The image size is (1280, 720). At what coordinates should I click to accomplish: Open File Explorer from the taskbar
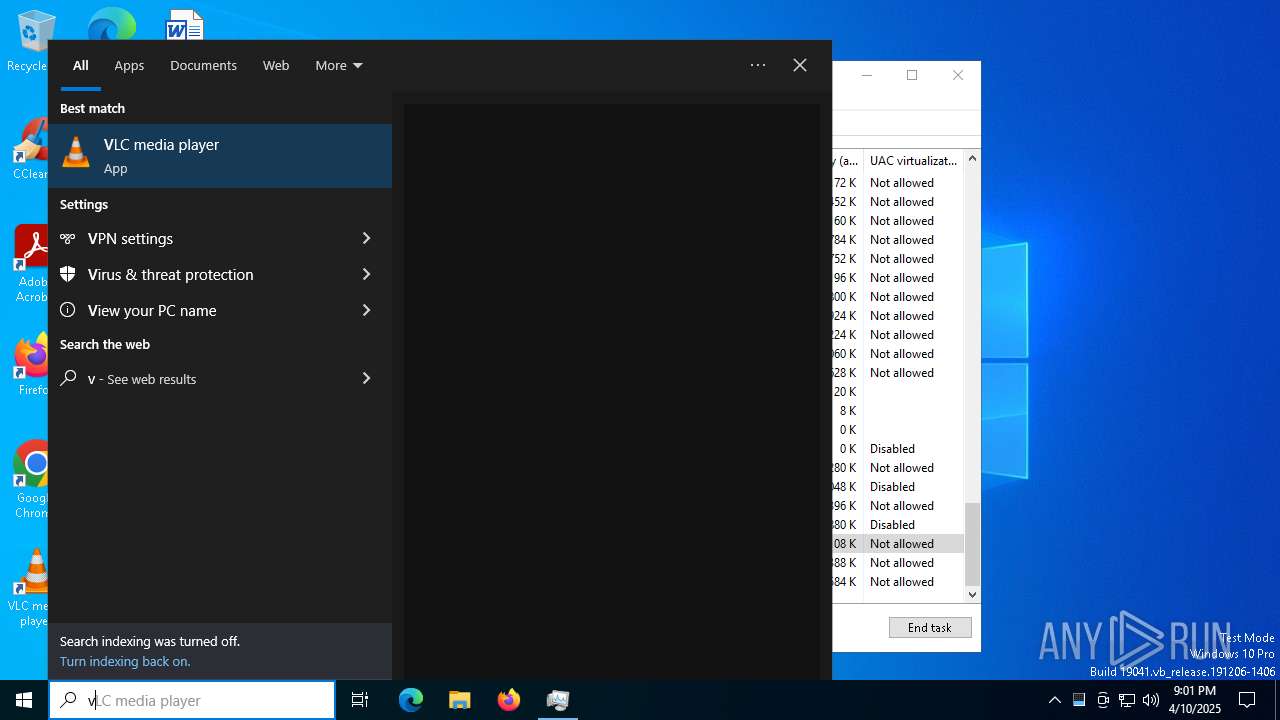[460, 700]
